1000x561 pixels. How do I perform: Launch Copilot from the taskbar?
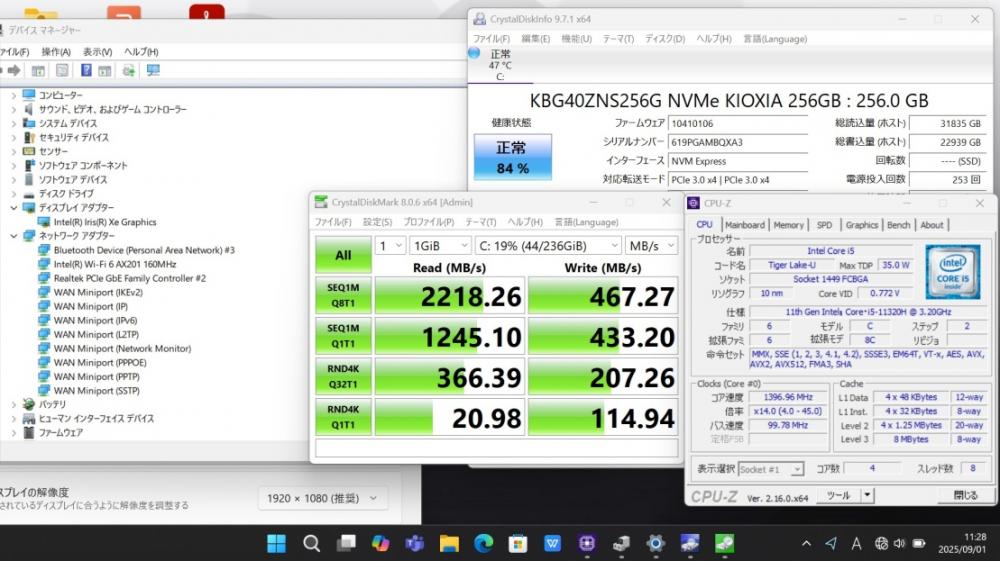point(381,543)
